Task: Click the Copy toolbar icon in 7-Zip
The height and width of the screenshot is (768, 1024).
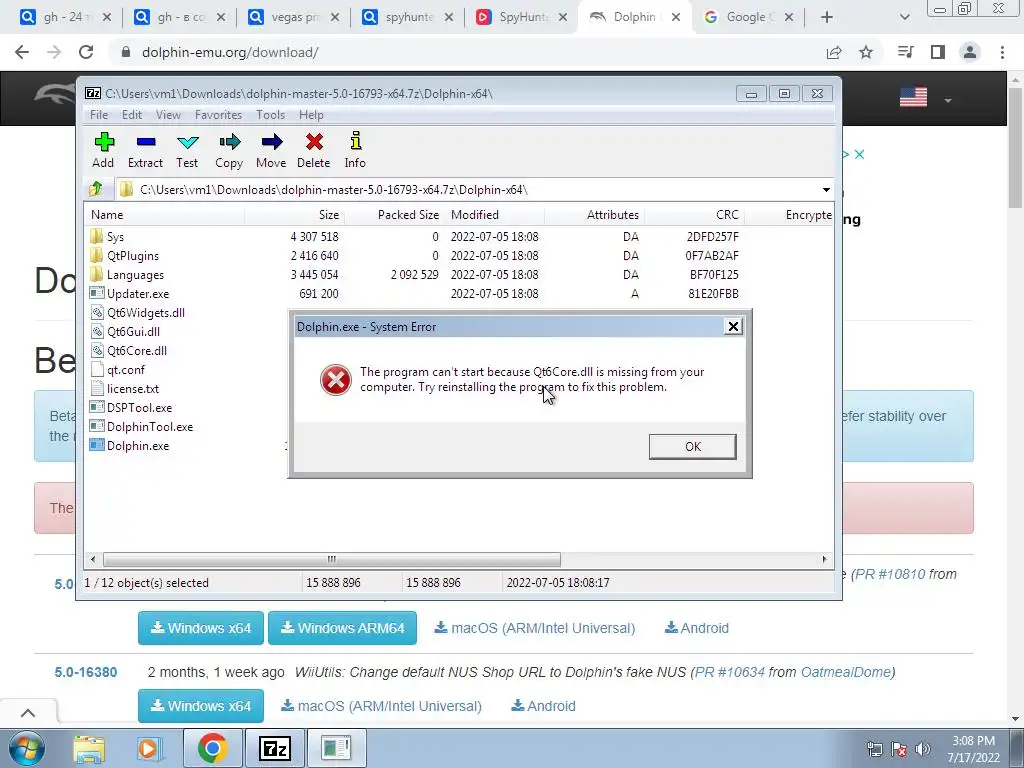Action: [229, 150]
